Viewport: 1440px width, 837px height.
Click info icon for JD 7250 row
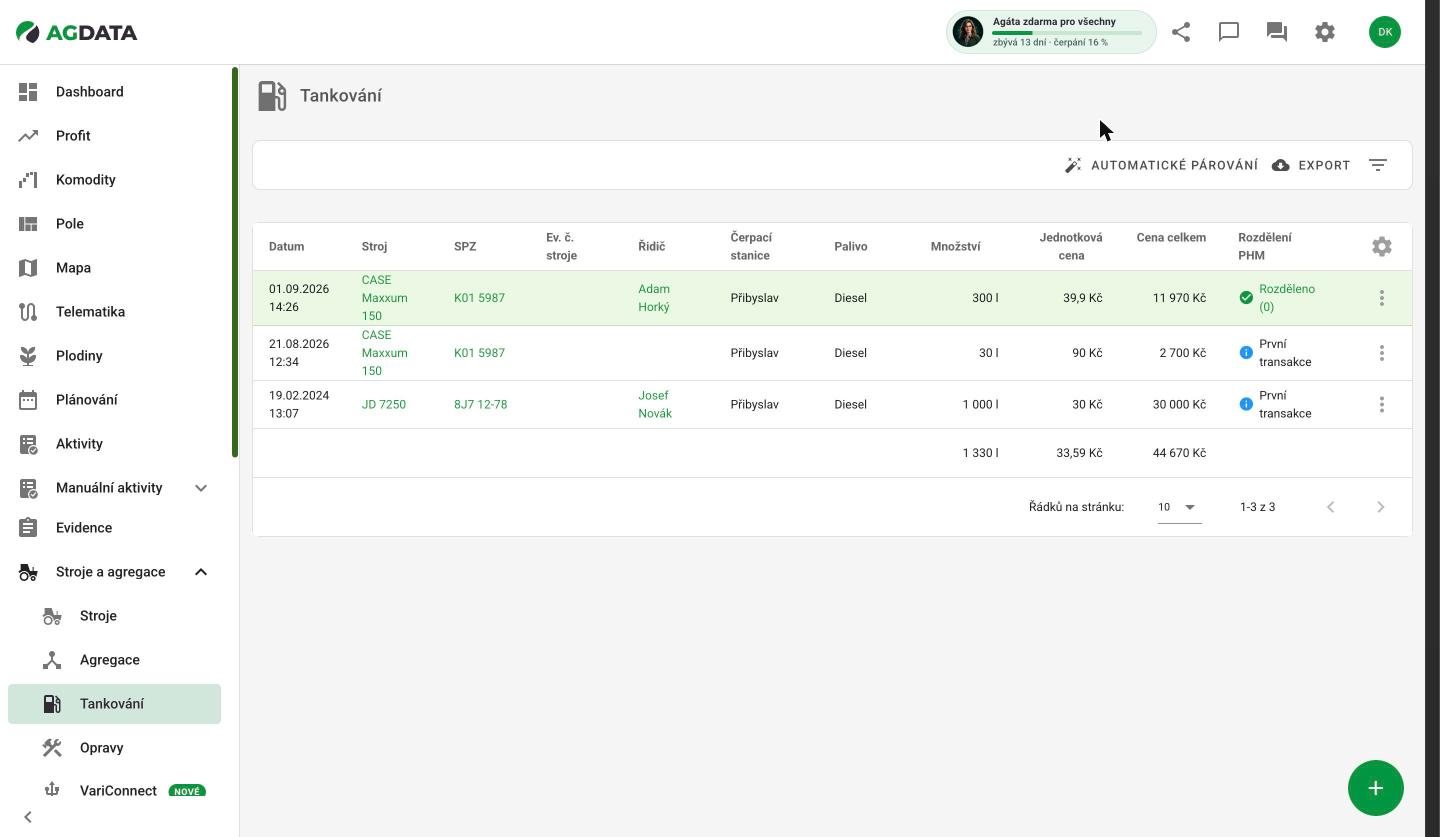coord(1246,404)
